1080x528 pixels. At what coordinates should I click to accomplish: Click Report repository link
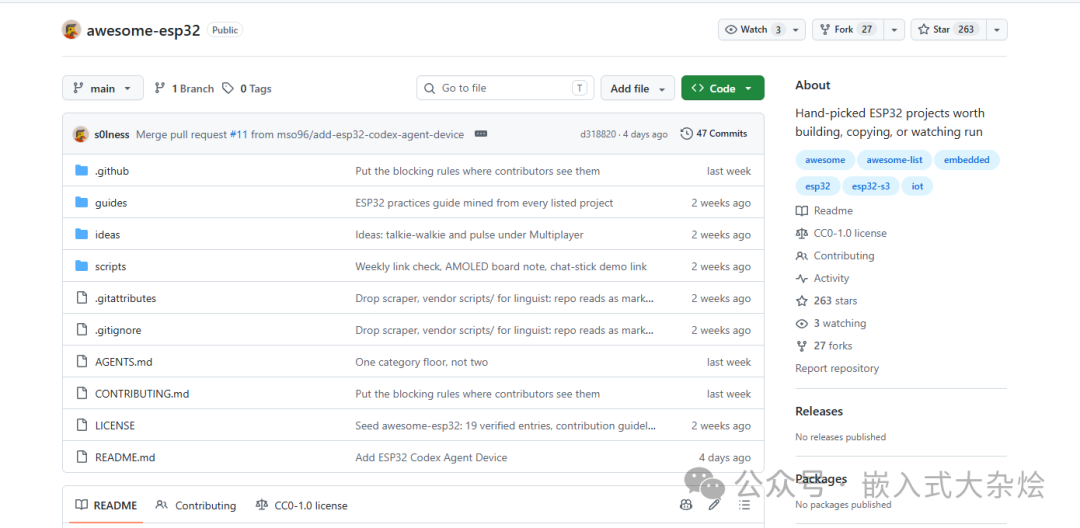(x=837, y=368)
